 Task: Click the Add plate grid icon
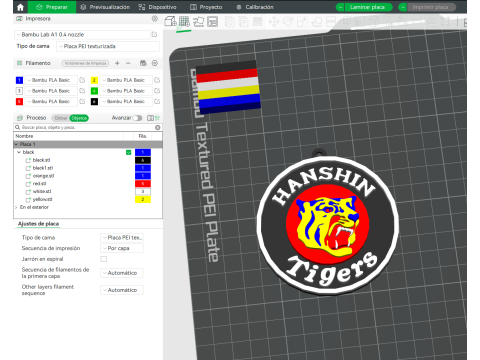coord(184,22)
